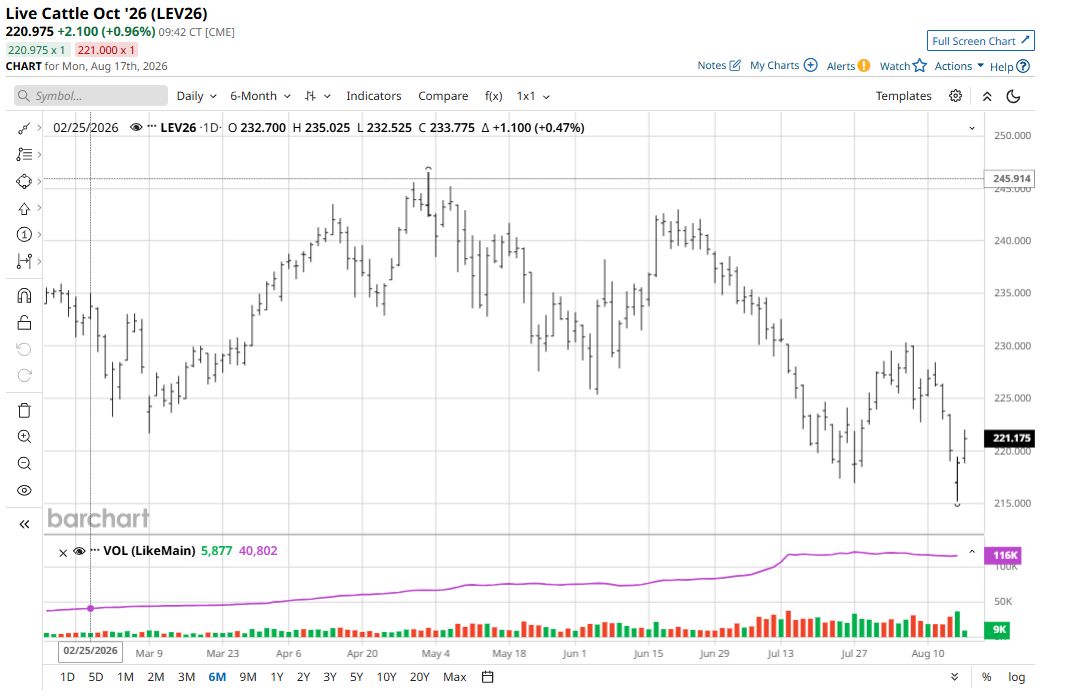Open the date range calendar icon
Image resolution: width=1069 pixels, height=700 pixels.
tap(487, 677)
